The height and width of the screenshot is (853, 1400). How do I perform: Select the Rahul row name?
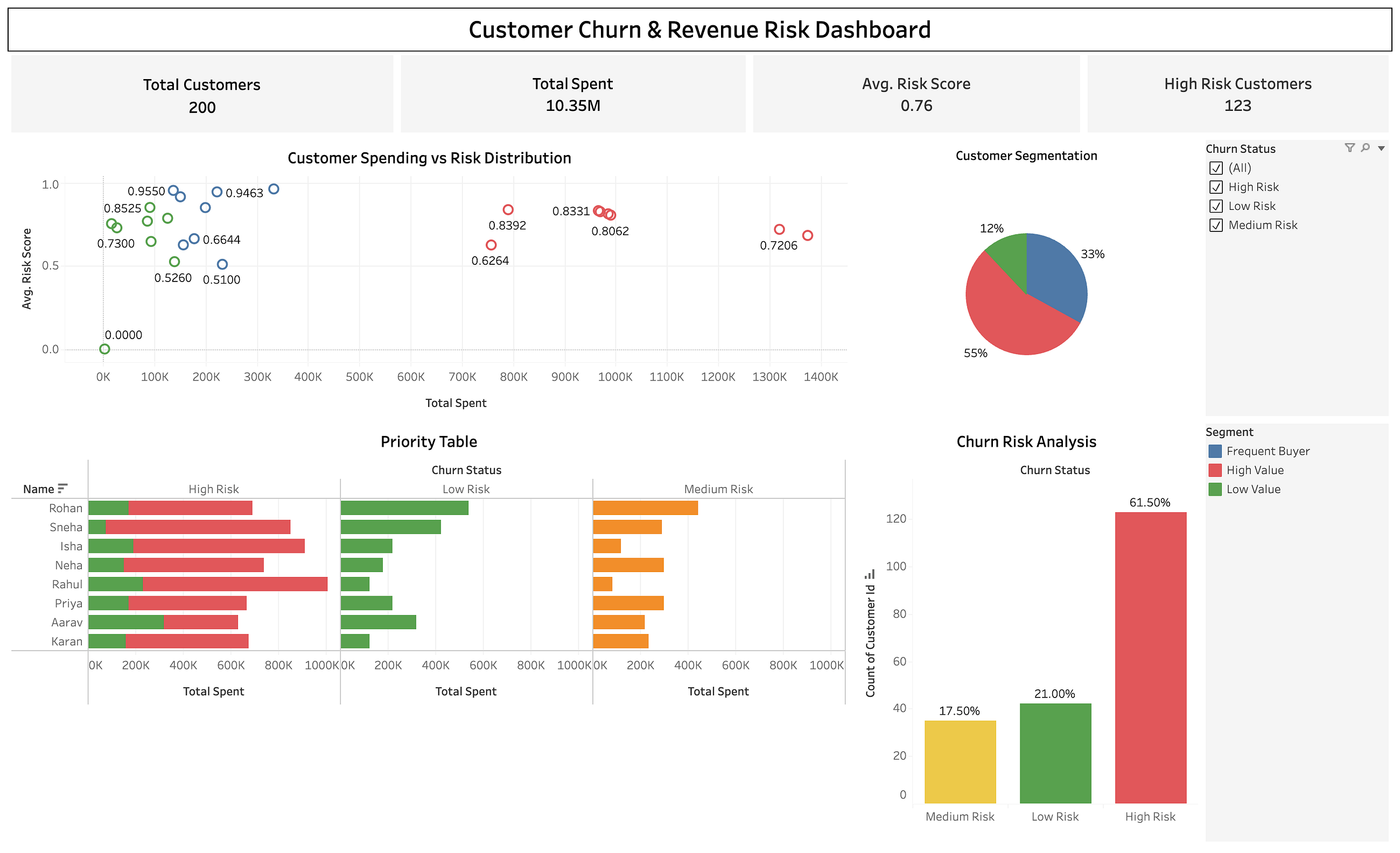(67, 584)
